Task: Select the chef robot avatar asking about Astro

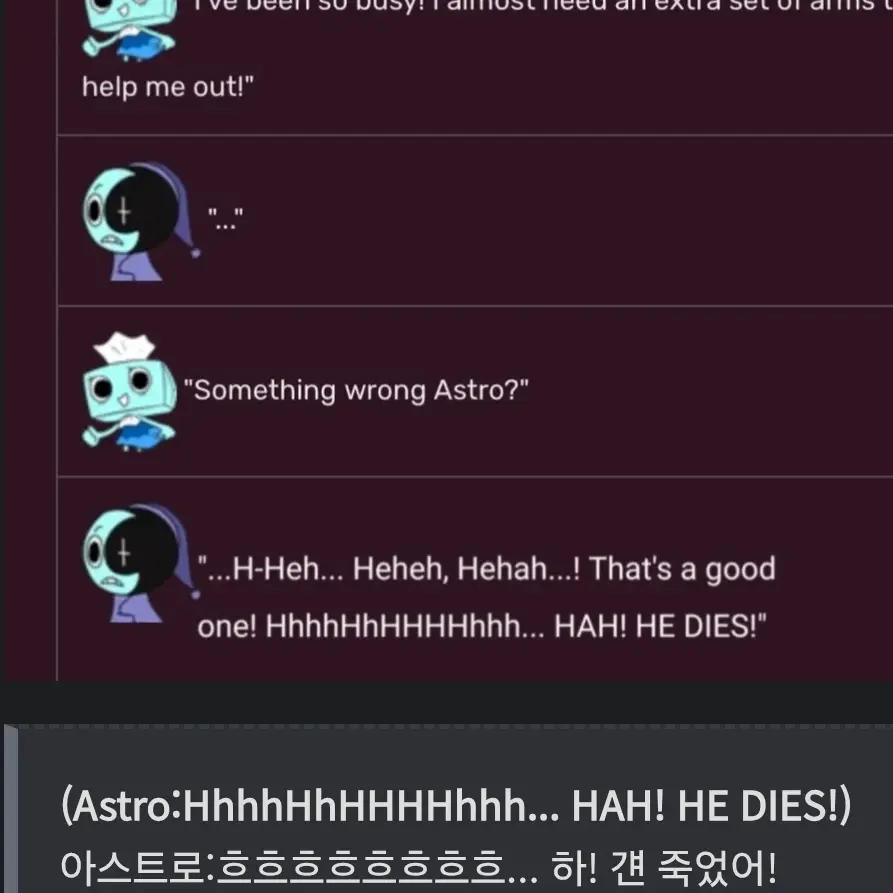Action: click(130, 391)
